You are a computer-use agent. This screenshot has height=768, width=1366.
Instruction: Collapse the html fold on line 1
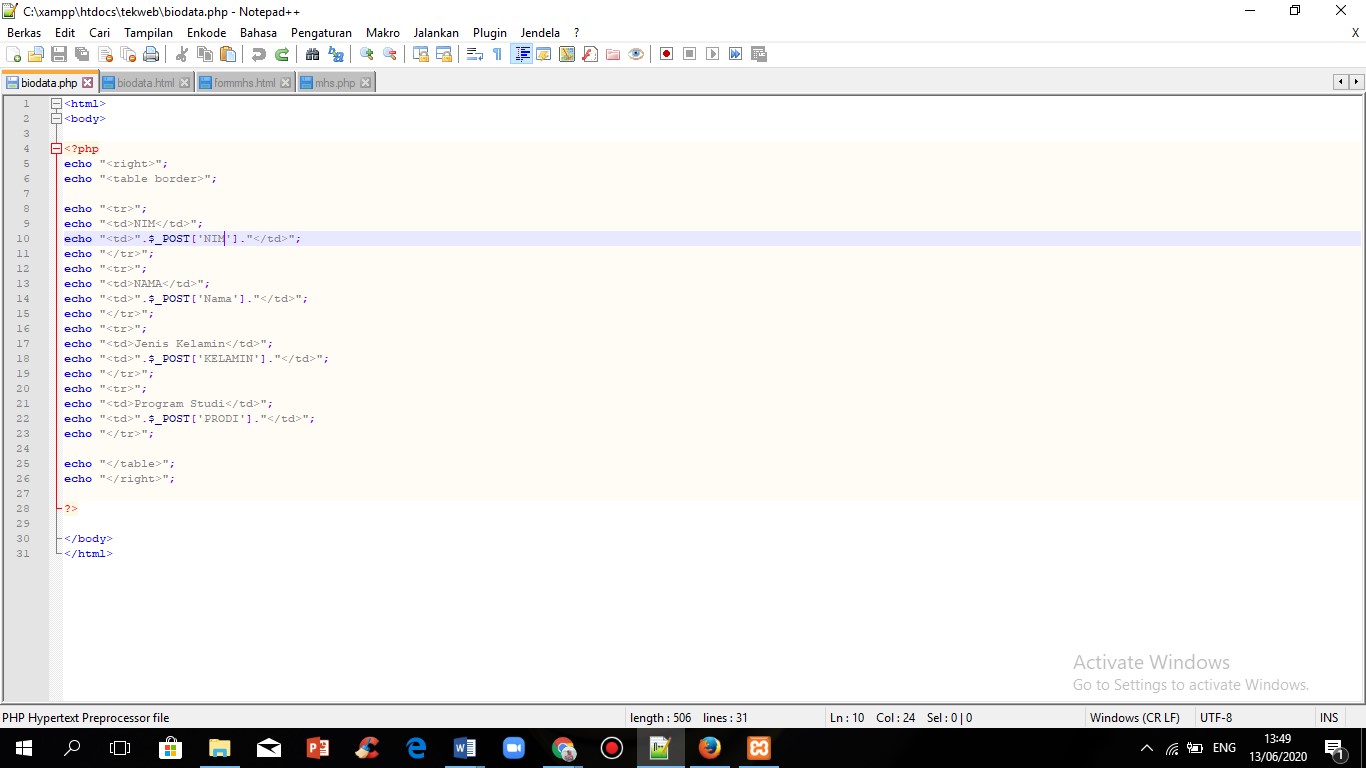[x=57, y=104]
